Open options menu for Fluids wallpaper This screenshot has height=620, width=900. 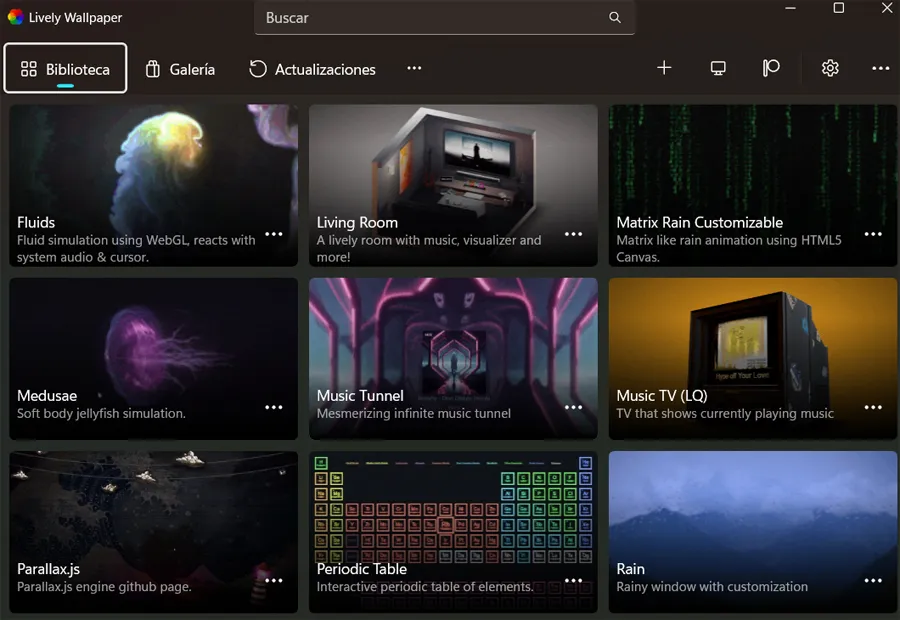[274, 234]
